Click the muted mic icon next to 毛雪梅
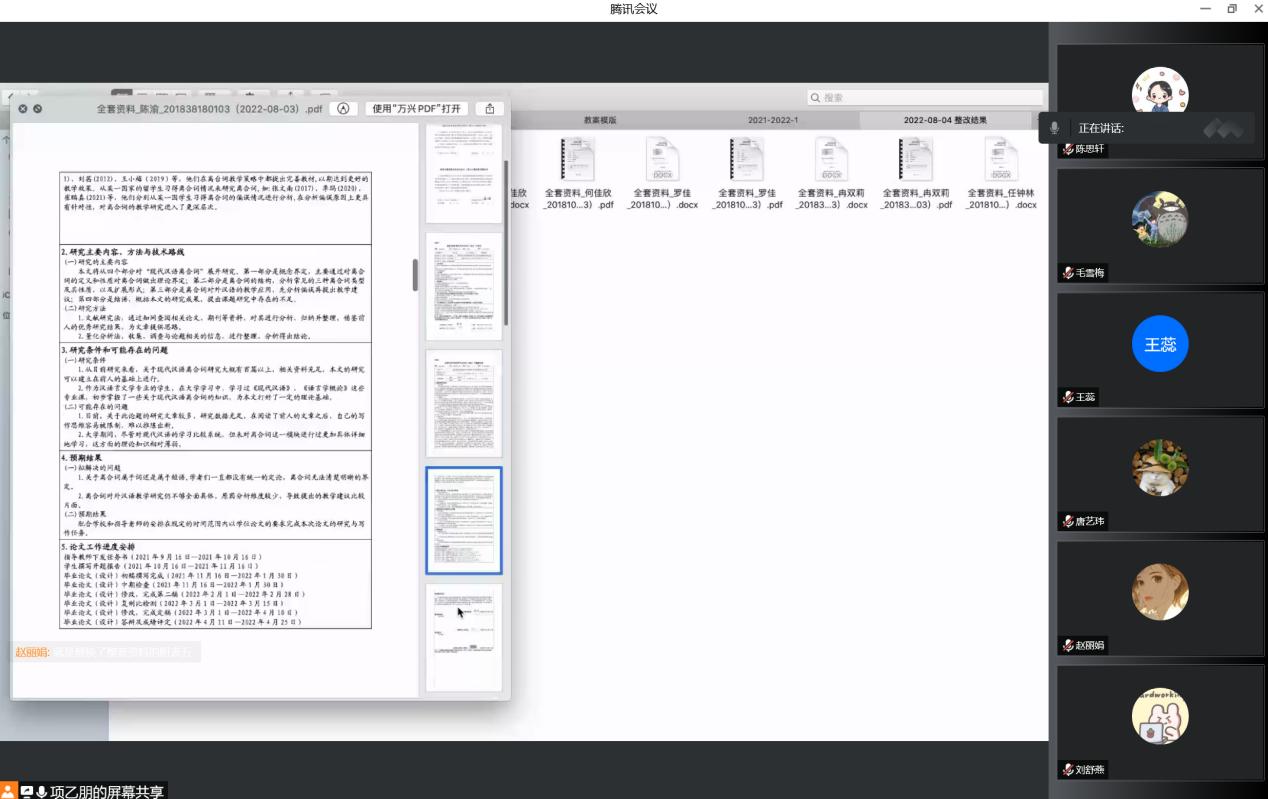The image size is (1268, 799). click(1068, 273)
